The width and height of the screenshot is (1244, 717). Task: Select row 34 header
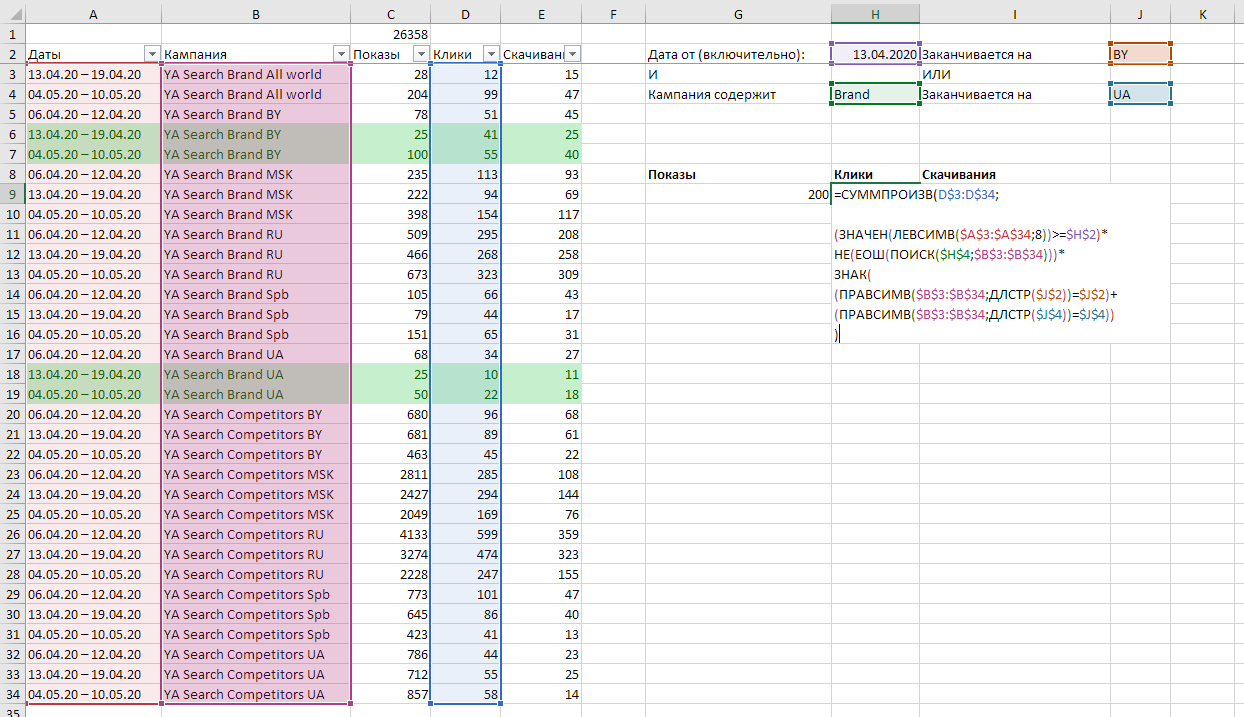click(x=12, y=694)
